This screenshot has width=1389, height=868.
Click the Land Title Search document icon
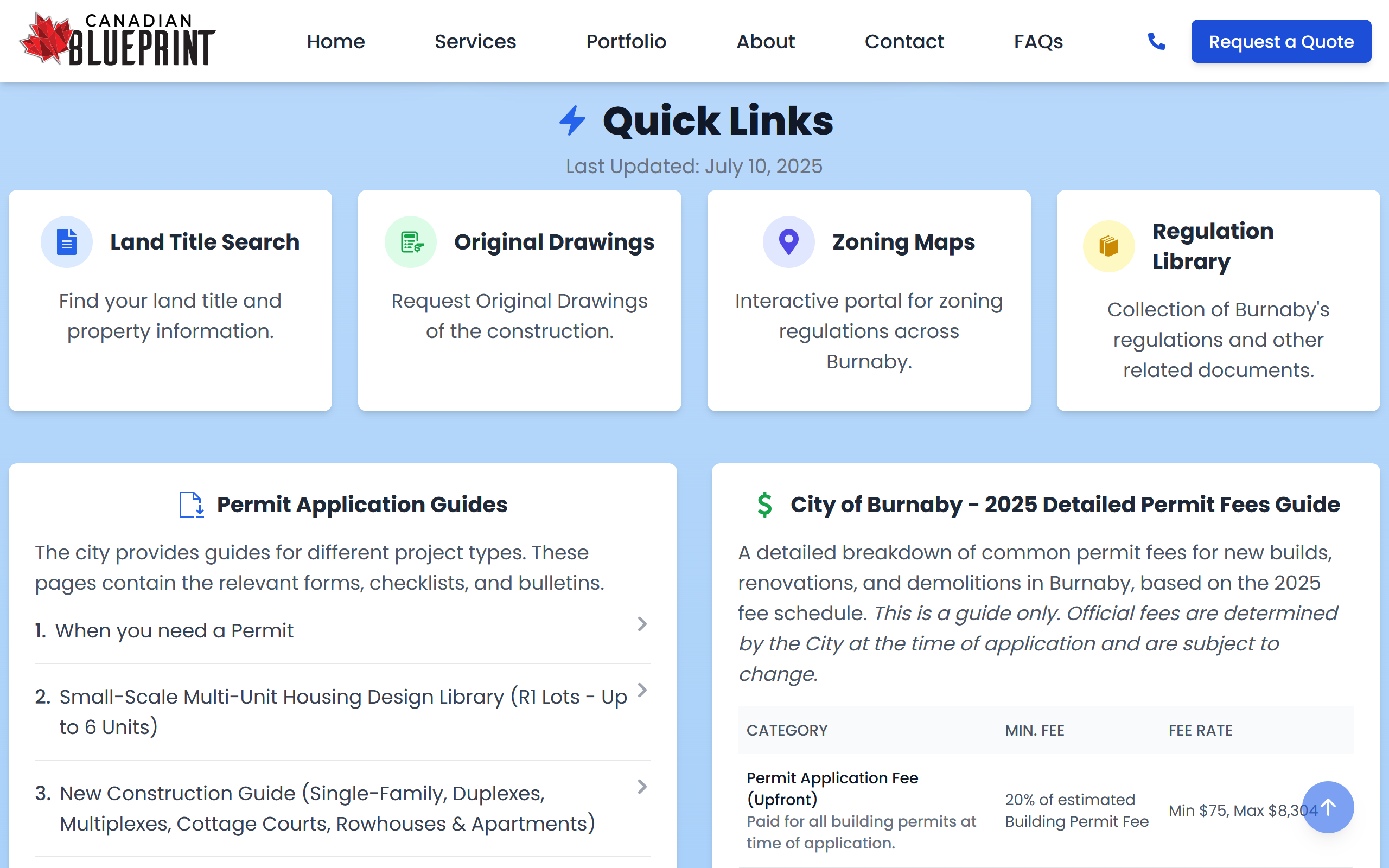pos(67,242)
